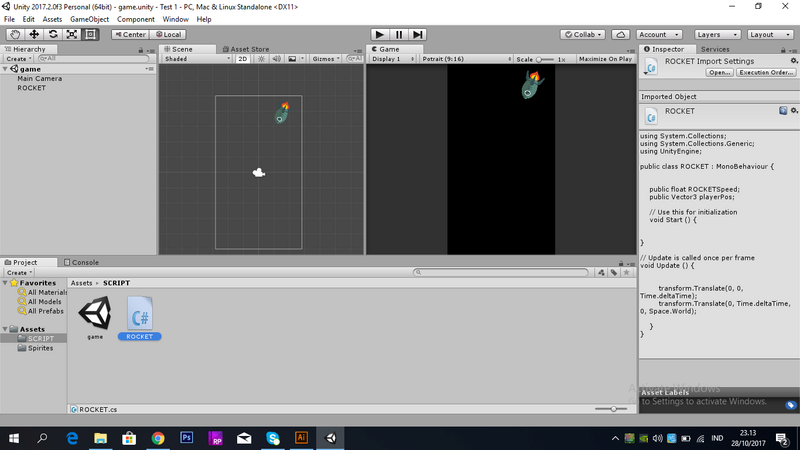Open the Window menu
This screenshot has width=800, height=450.
[x=176, y=19]
